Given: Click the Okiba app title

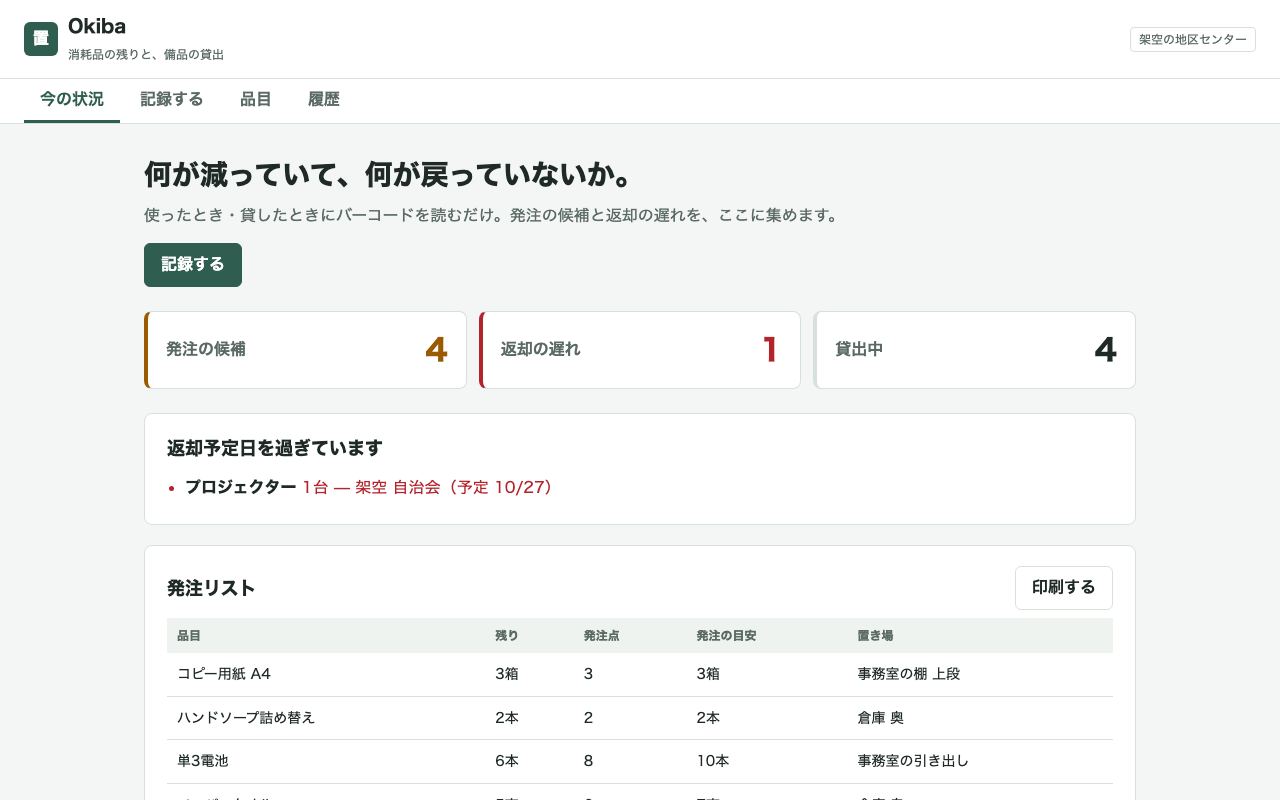Looking at the screenshot, I should point(97,26).
